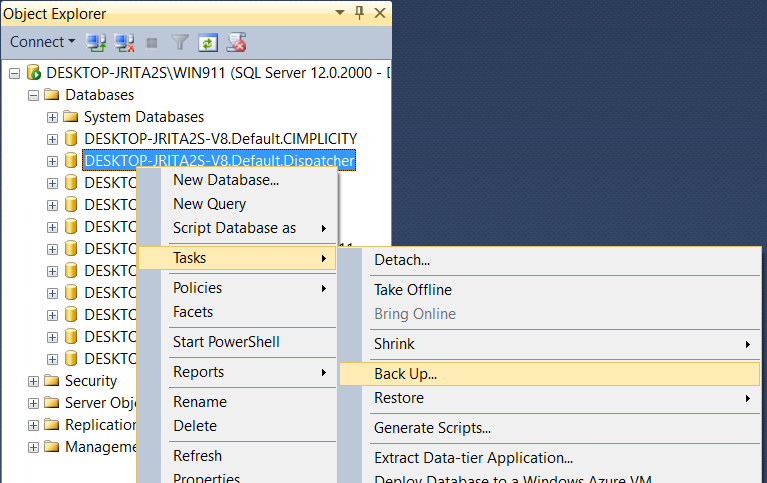Screen dimensions: 767x483
Task: Click the Delete/activity script toolbar icon
Action: coord(236,43)
